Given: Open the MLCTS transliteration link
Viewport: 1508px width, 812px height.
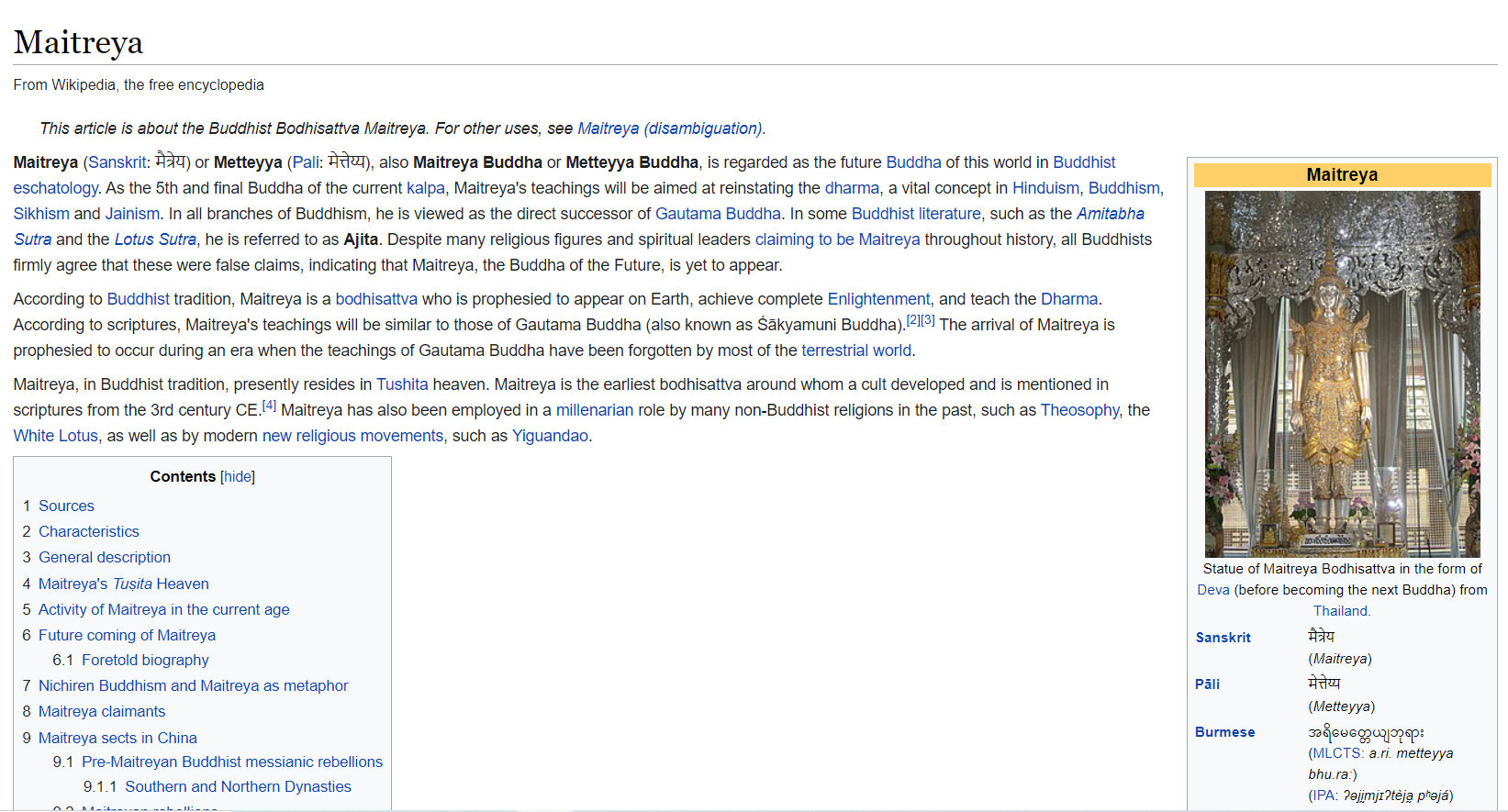Looking at the screenshot, I should click(x=1337, y=753).
